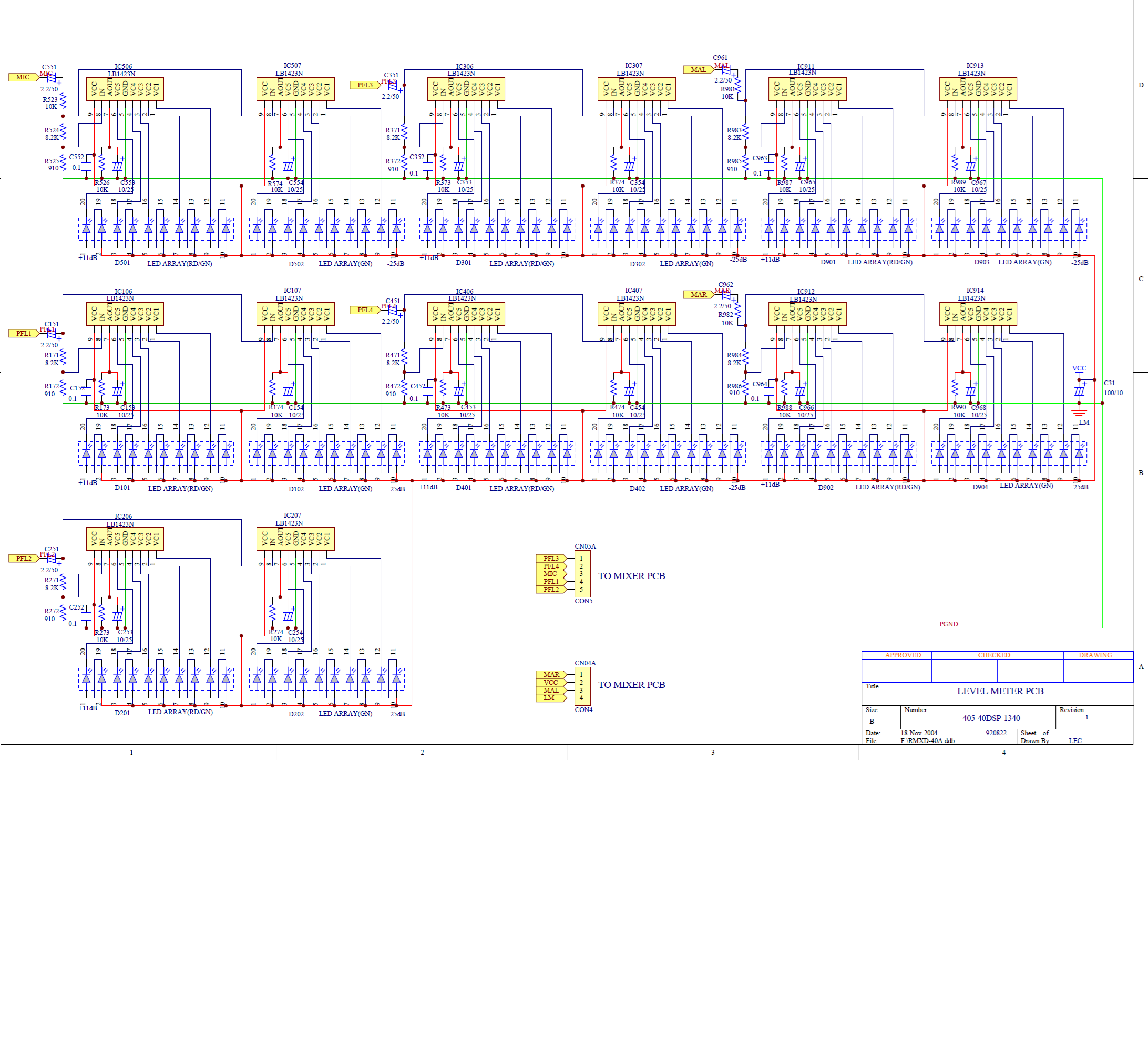
Task: Click the LEVEL METER PCB title text
Action: pos(1000,691)
